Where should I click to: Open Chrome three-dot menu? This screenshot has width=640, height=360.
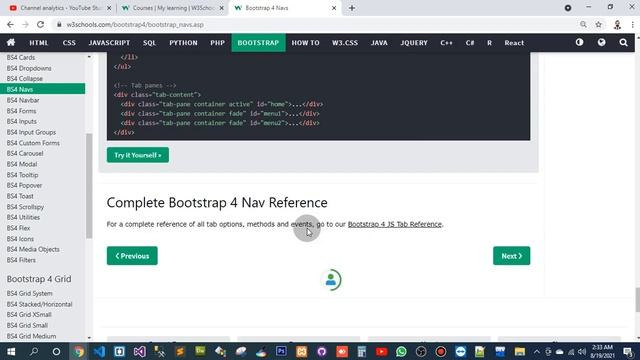632,24
